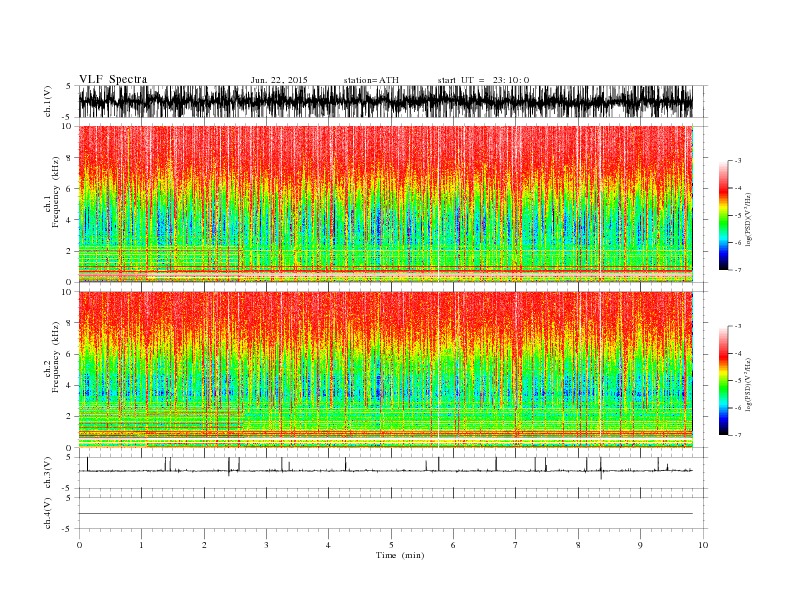Click the ch.1 spectrogram color scale bar
This screenshot has height=612, width=792.
(723, 215)
